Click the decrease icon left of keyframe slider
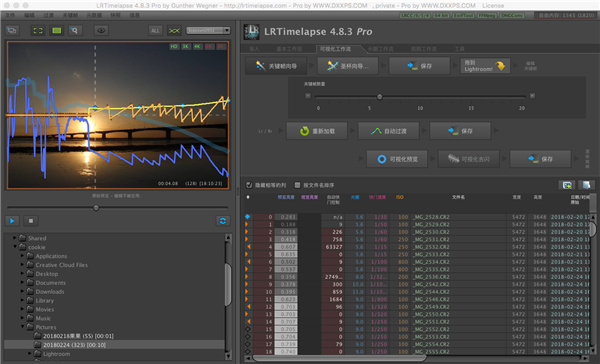 308,96
